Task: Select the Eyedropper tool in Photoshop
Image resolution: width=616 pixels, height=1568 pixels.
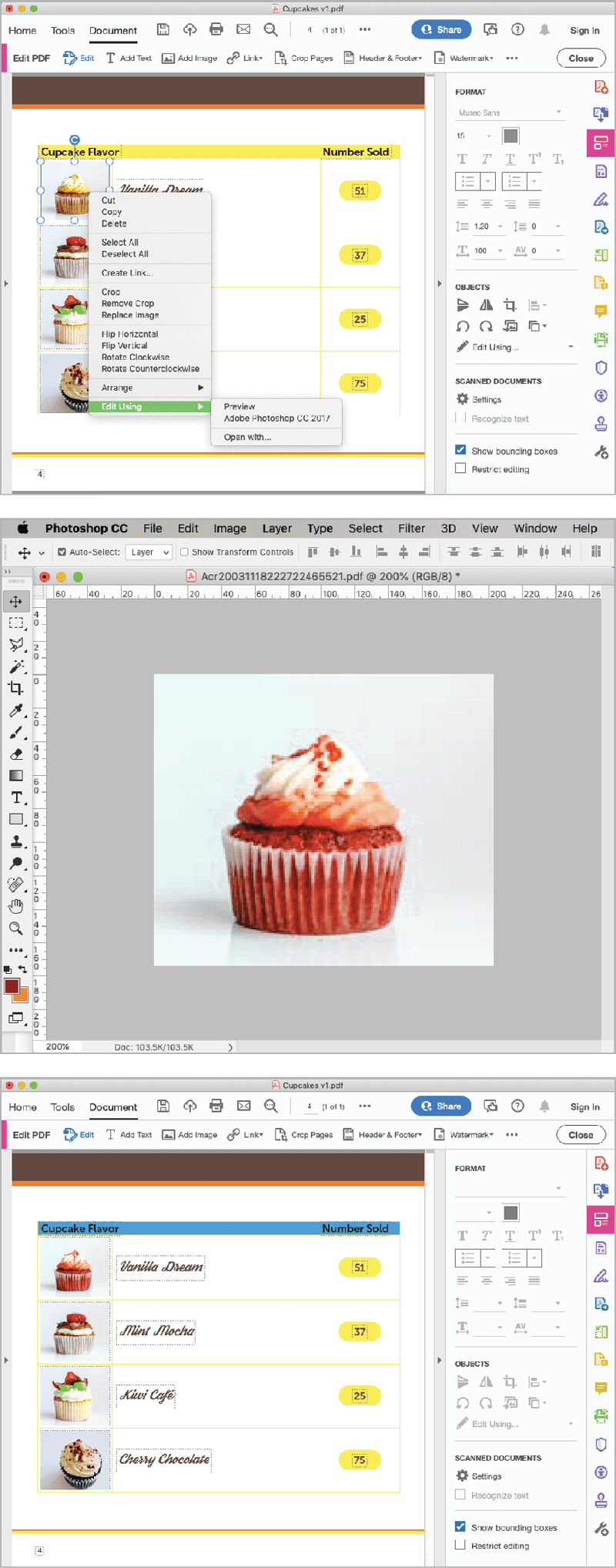Action: click(16, 710)
